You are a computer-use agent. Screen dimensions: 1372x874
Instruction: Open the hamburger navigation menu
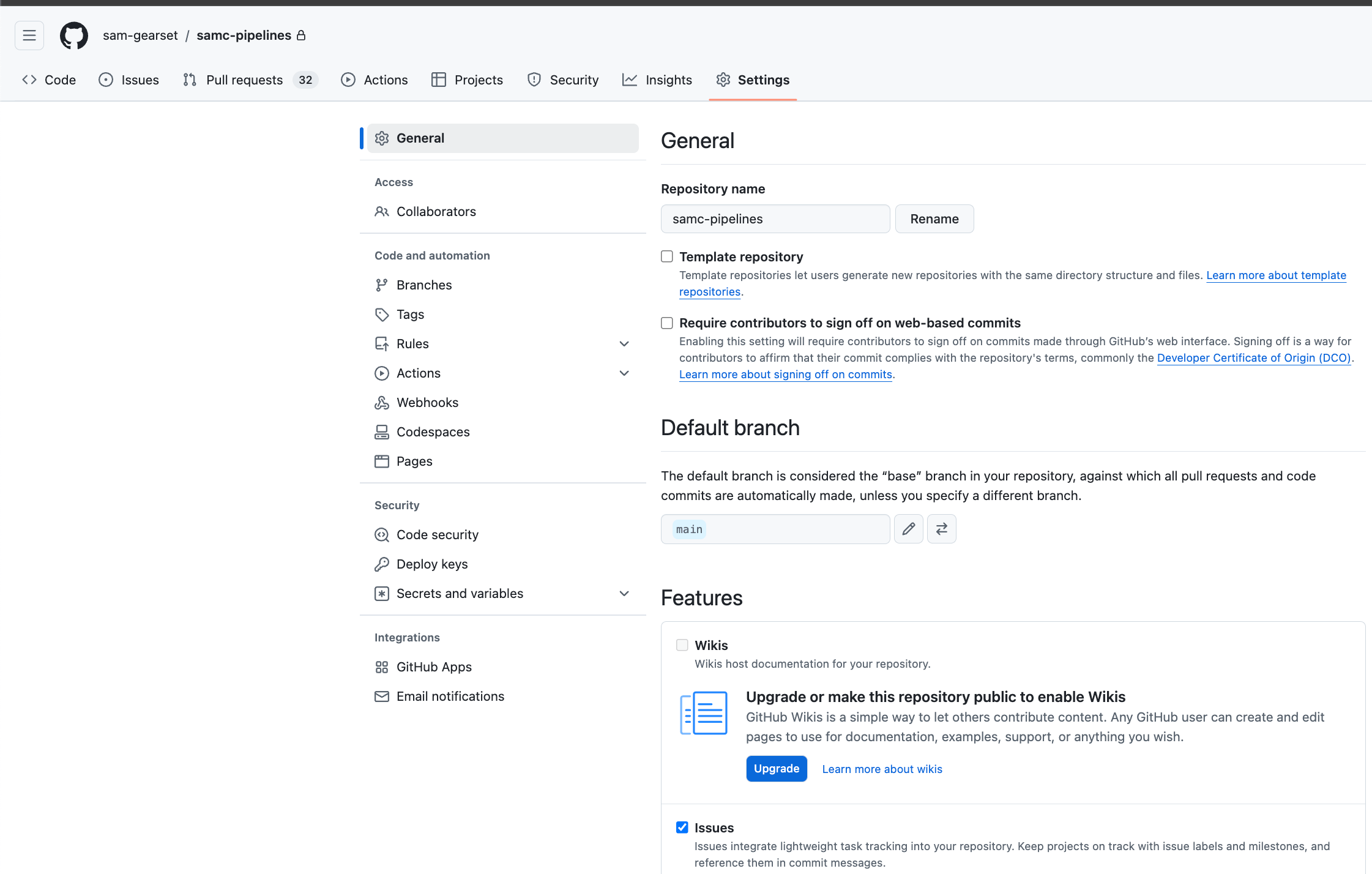(29, 35)
